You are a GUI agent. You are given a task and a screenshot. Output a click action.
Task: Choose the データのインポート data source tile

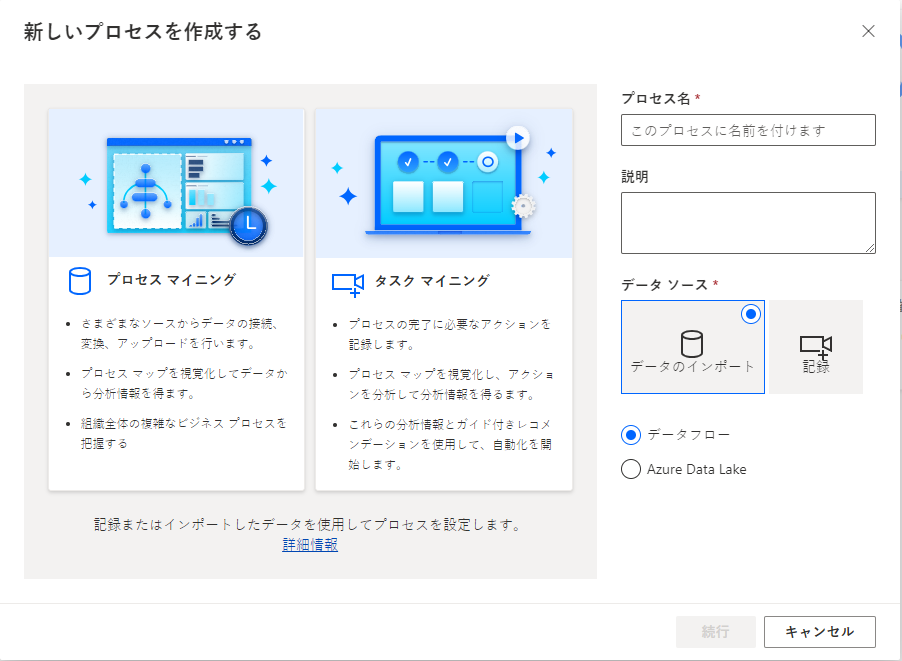point(693,347)
